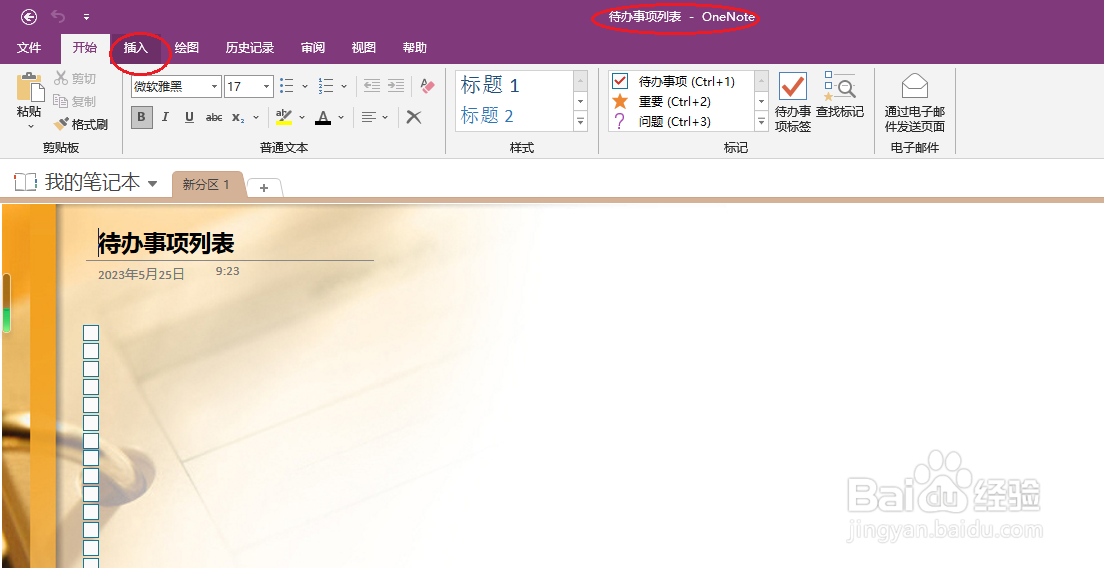This screenshot has width=1104, height=568.
Task: Switch to the 审阅 tab
Action: [313, 48]
